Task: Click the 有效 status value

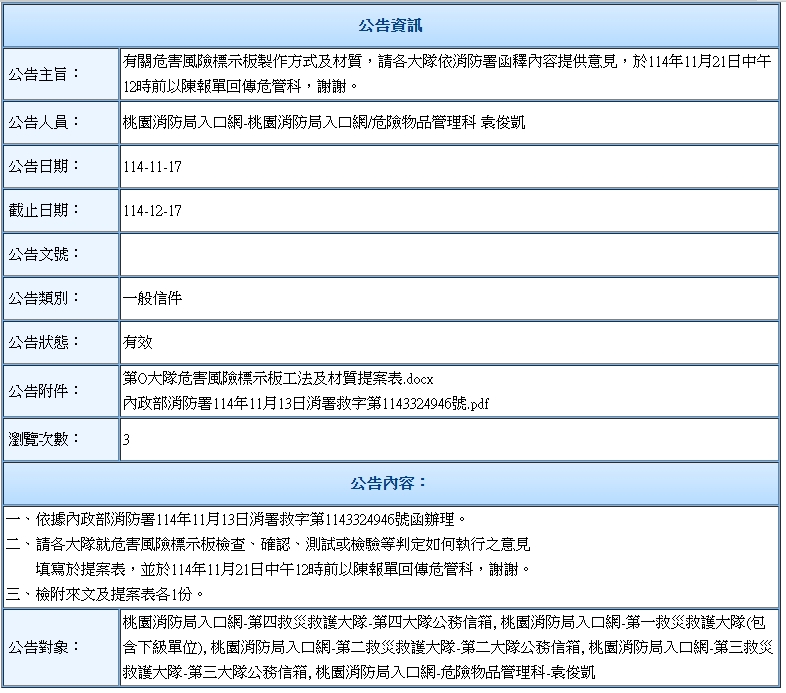Action: pos(138,342)
